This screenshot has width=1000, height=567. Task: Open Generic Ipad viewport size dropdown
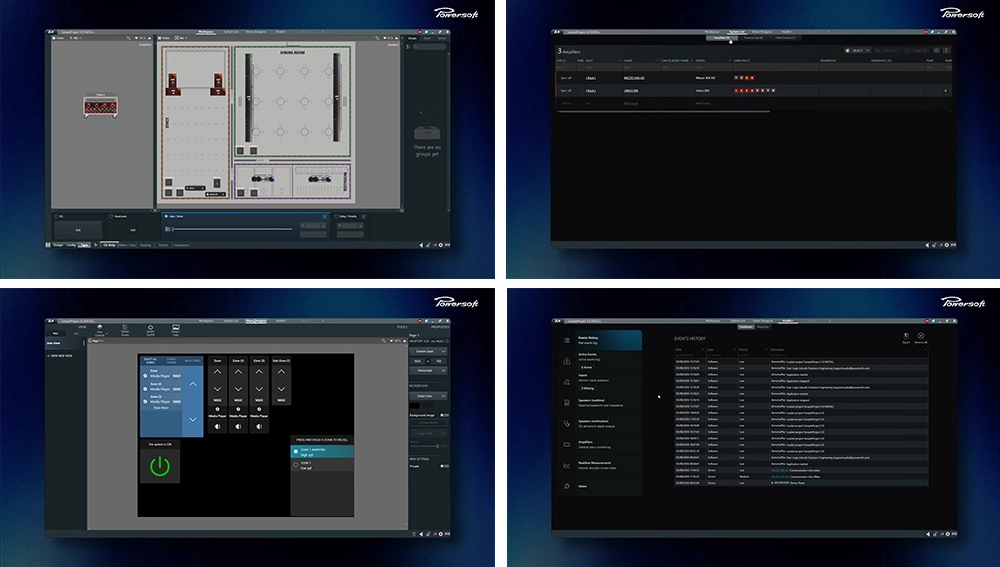[428, 351]
